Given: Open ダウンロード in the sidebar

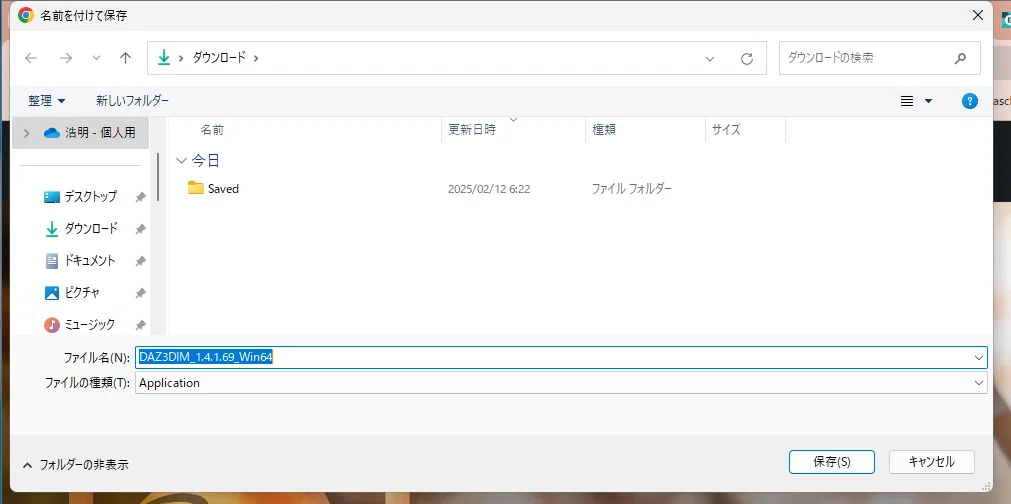Looking at the screenshot, I should 91,228.
